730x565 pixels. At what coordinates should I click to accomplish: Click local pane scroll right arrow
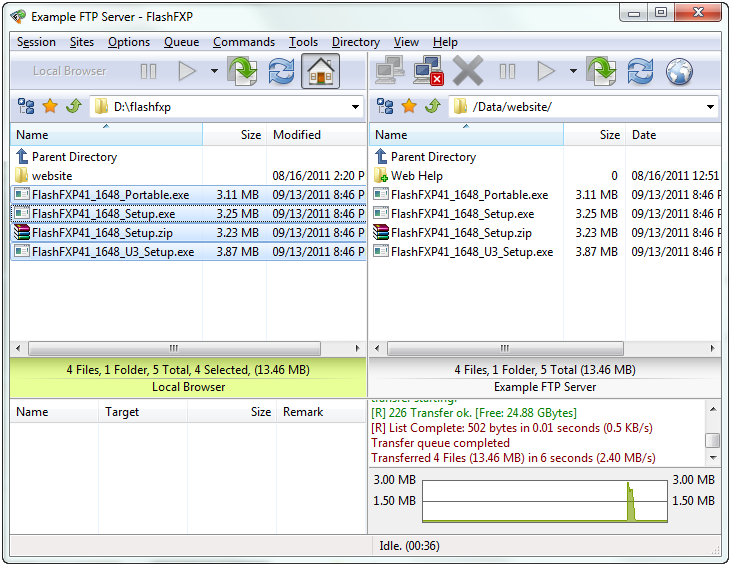[358, 348]
